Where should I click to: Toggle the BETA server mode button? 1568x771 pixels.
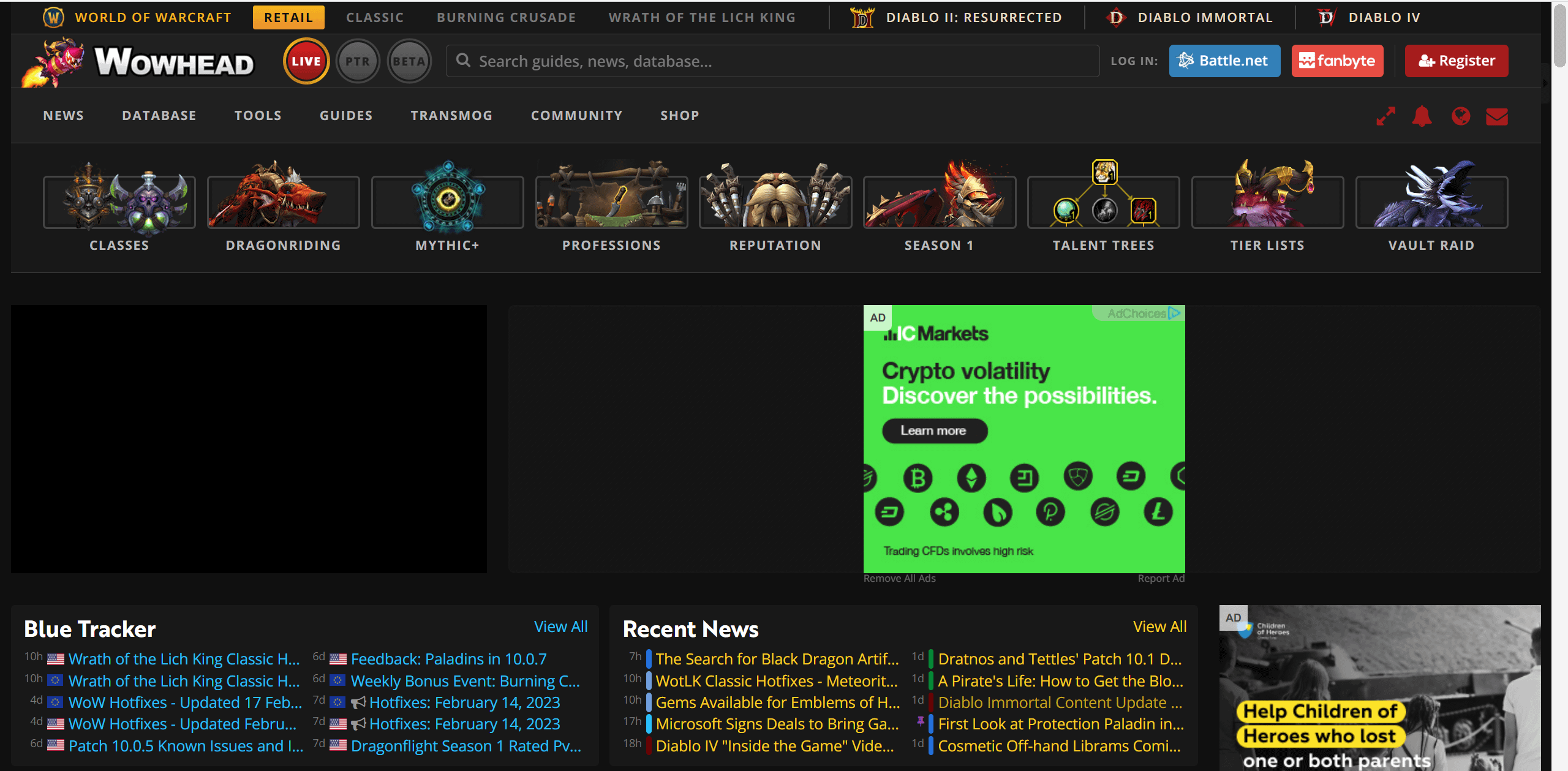point(408,61)
